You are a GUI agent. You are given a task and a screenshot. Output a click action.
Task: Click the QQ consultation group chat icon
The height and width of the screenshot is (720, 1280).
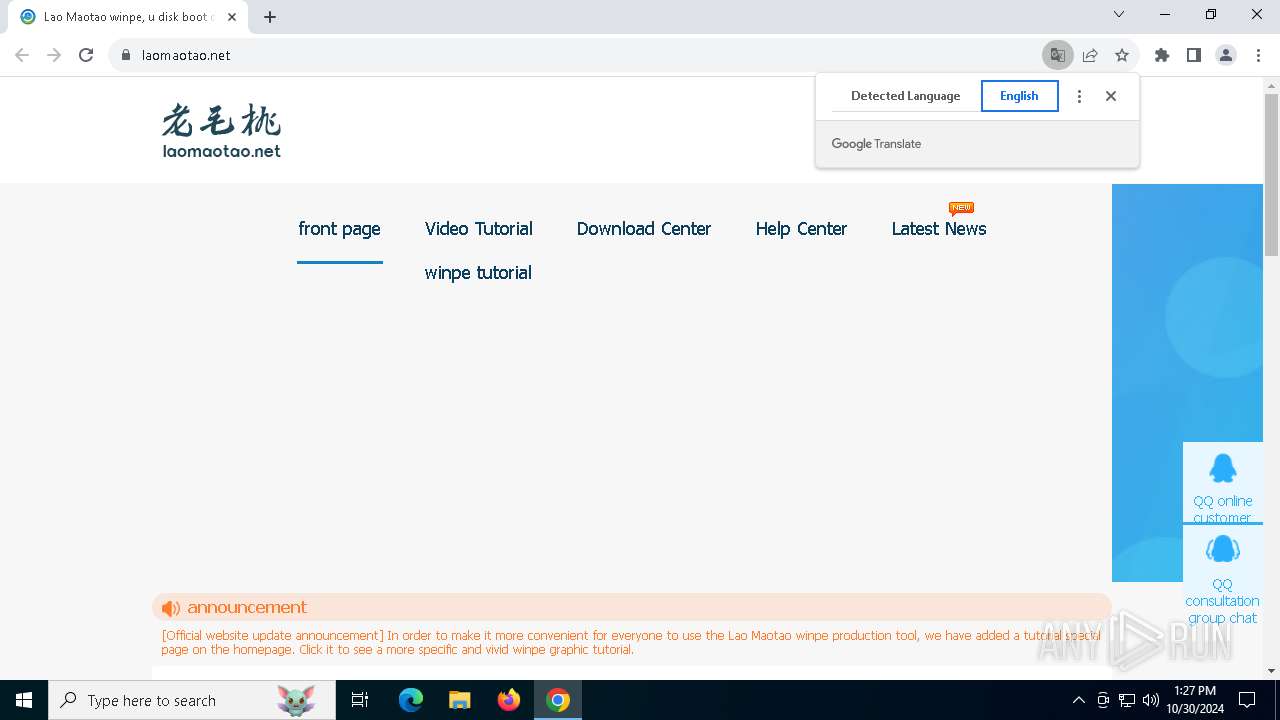(1222, 549)
